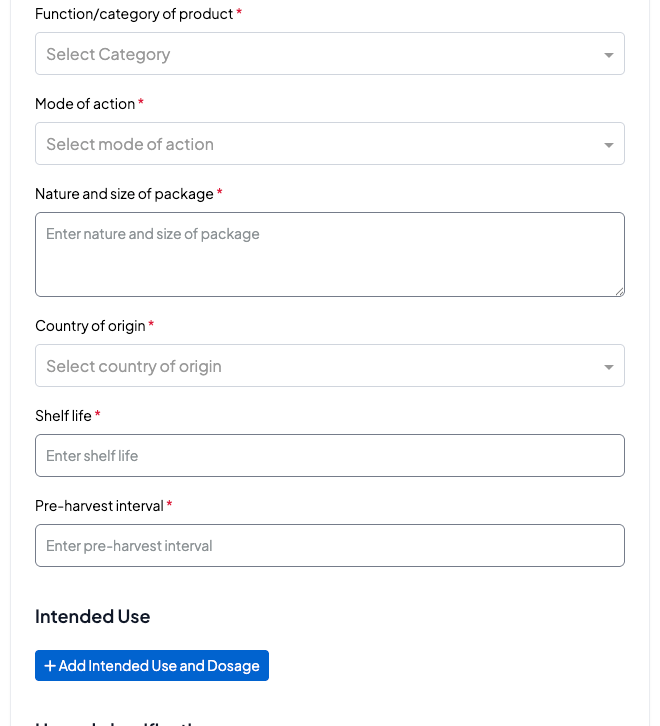
Task: Click into the Enter shelf life field
Action: [x=329, y=456]
